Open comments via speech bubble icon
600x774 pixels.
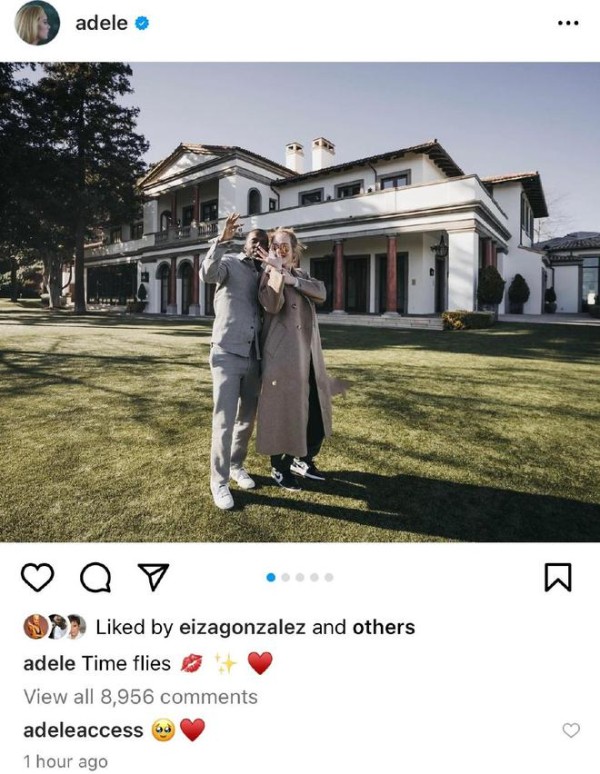pyautogui.click(x=95, y=577)
